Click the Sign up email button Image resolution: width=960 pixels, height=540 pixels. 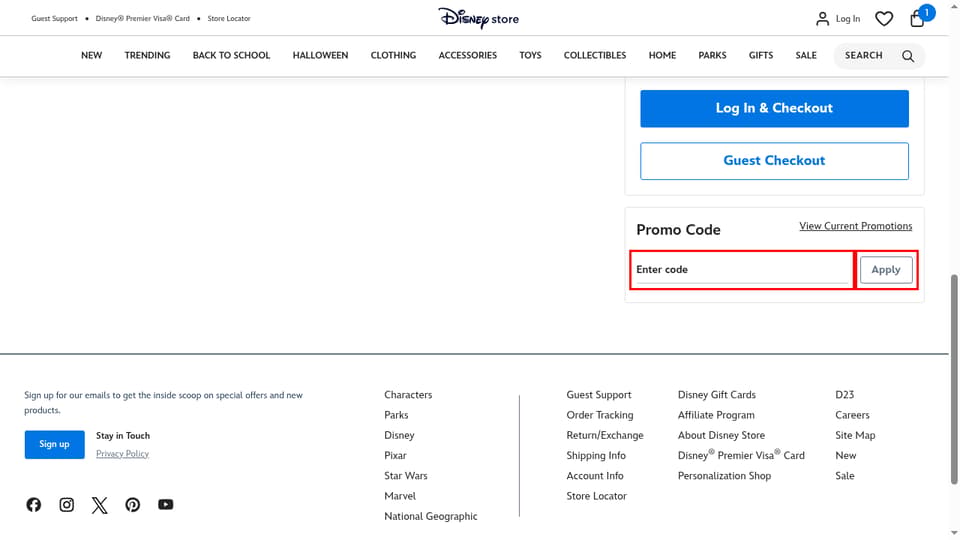tap(54, 444)
